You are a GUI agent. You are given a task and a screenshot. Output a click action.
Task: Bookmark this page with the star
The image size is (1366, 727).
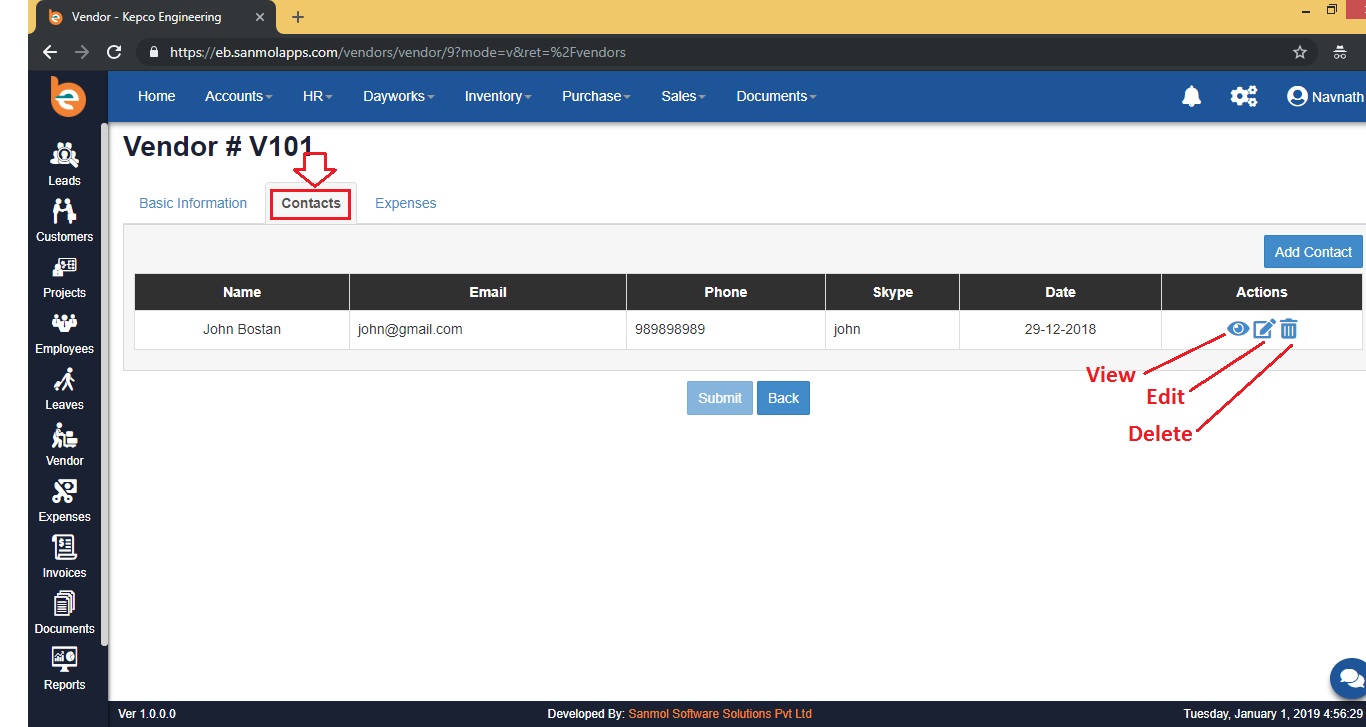click(x=1300, y=52)
